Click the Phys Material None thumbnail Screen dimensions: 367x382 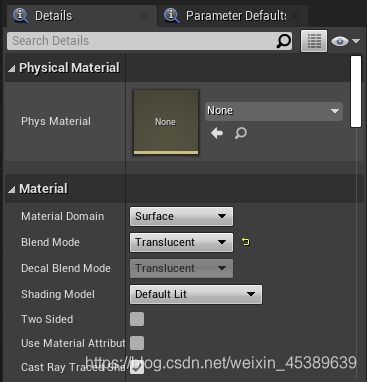click(166, 122)
